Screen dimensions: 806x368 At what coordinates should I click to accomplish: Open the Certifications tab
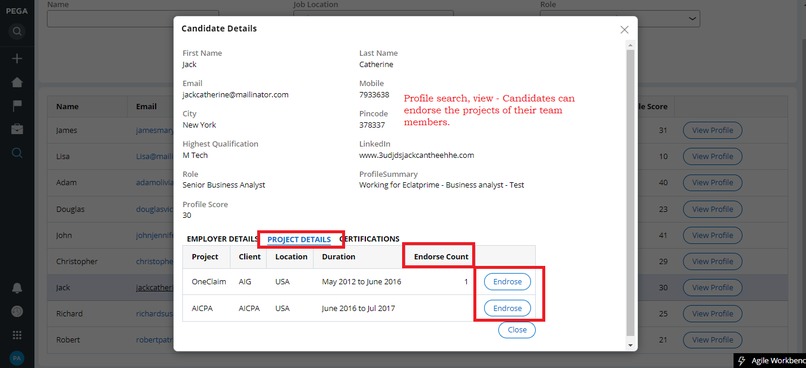tap(370, 239)
